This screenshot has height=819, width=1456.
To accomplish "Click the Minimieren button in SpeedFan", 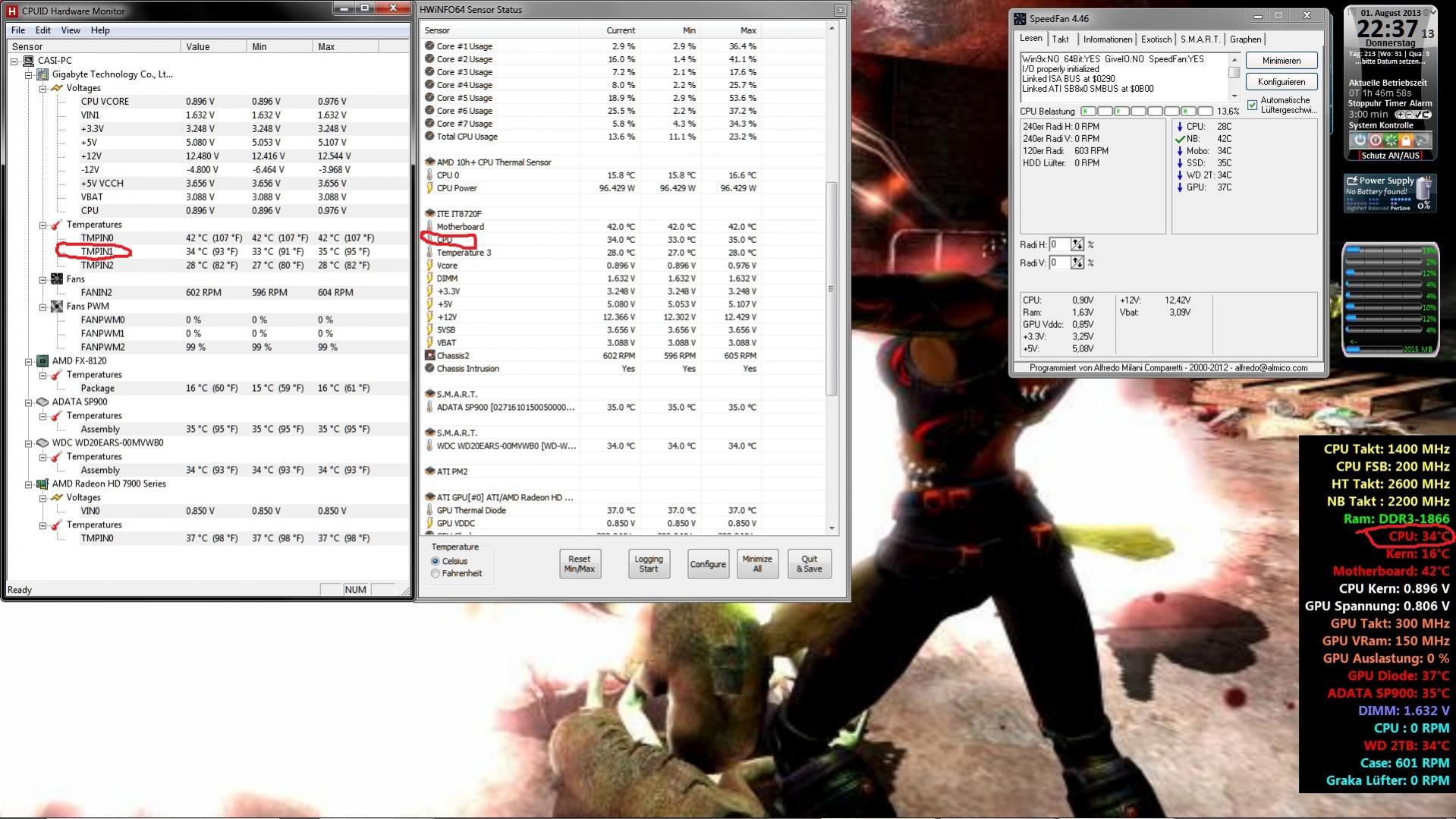I will (x=1281, y=61).
